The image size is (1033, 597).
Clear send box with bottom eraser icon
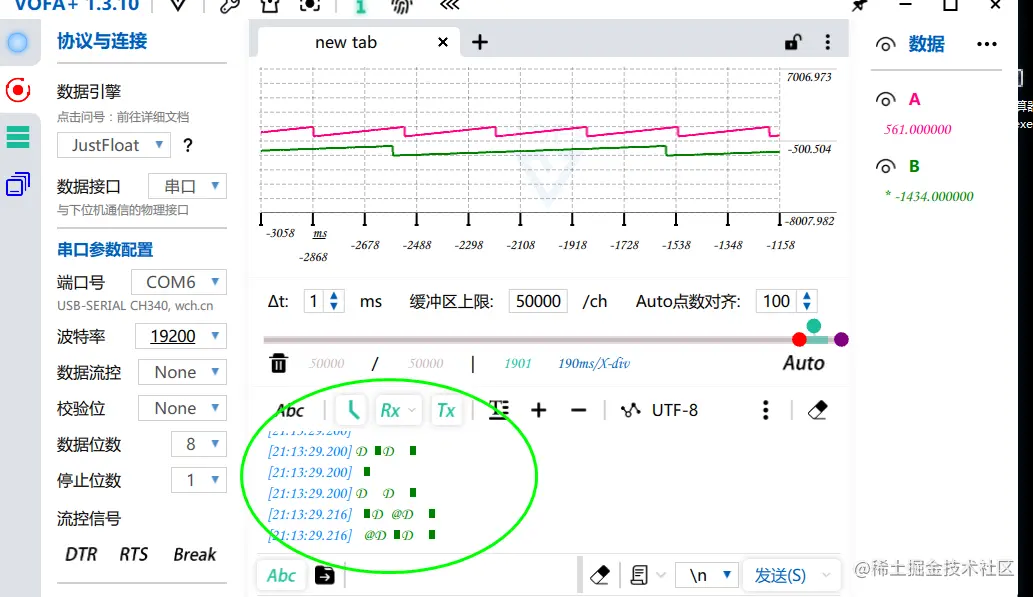click(x=600, y=575)
